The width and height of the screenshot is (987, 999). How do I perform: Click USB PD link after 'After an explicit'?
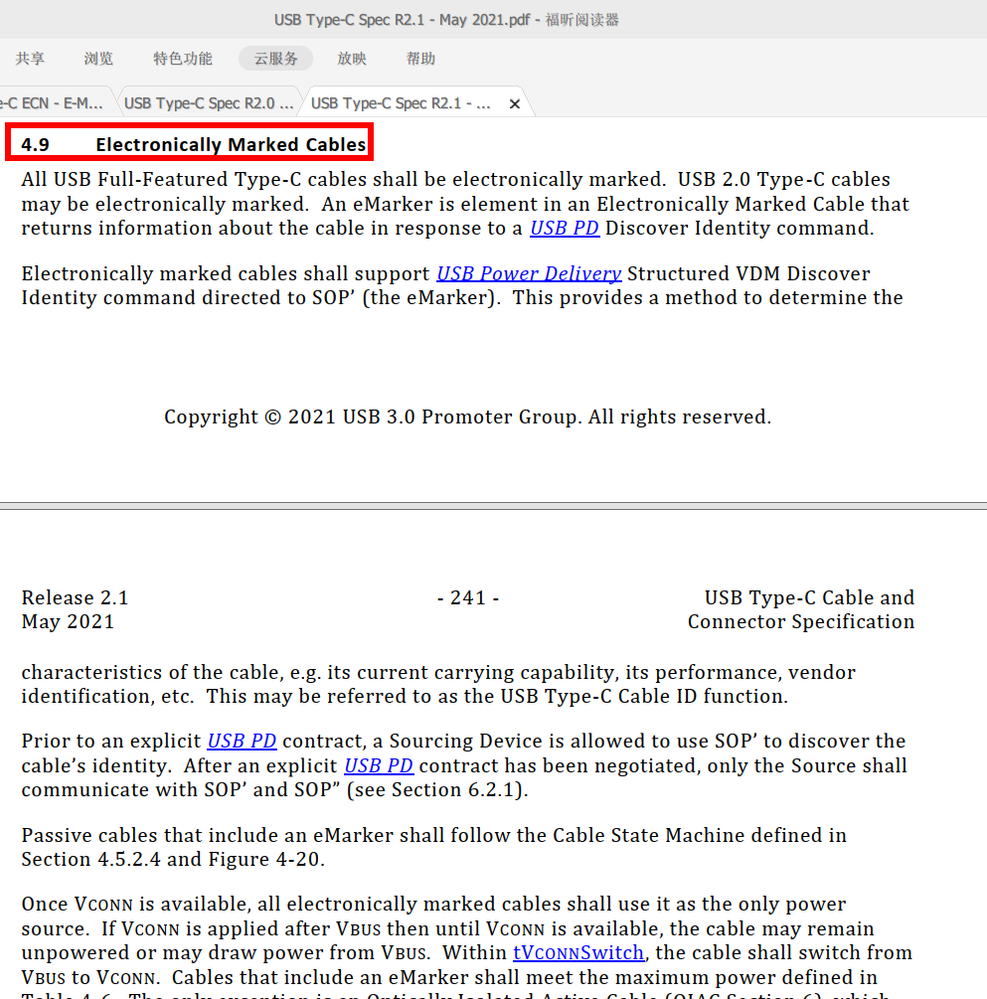coord(379,765)
